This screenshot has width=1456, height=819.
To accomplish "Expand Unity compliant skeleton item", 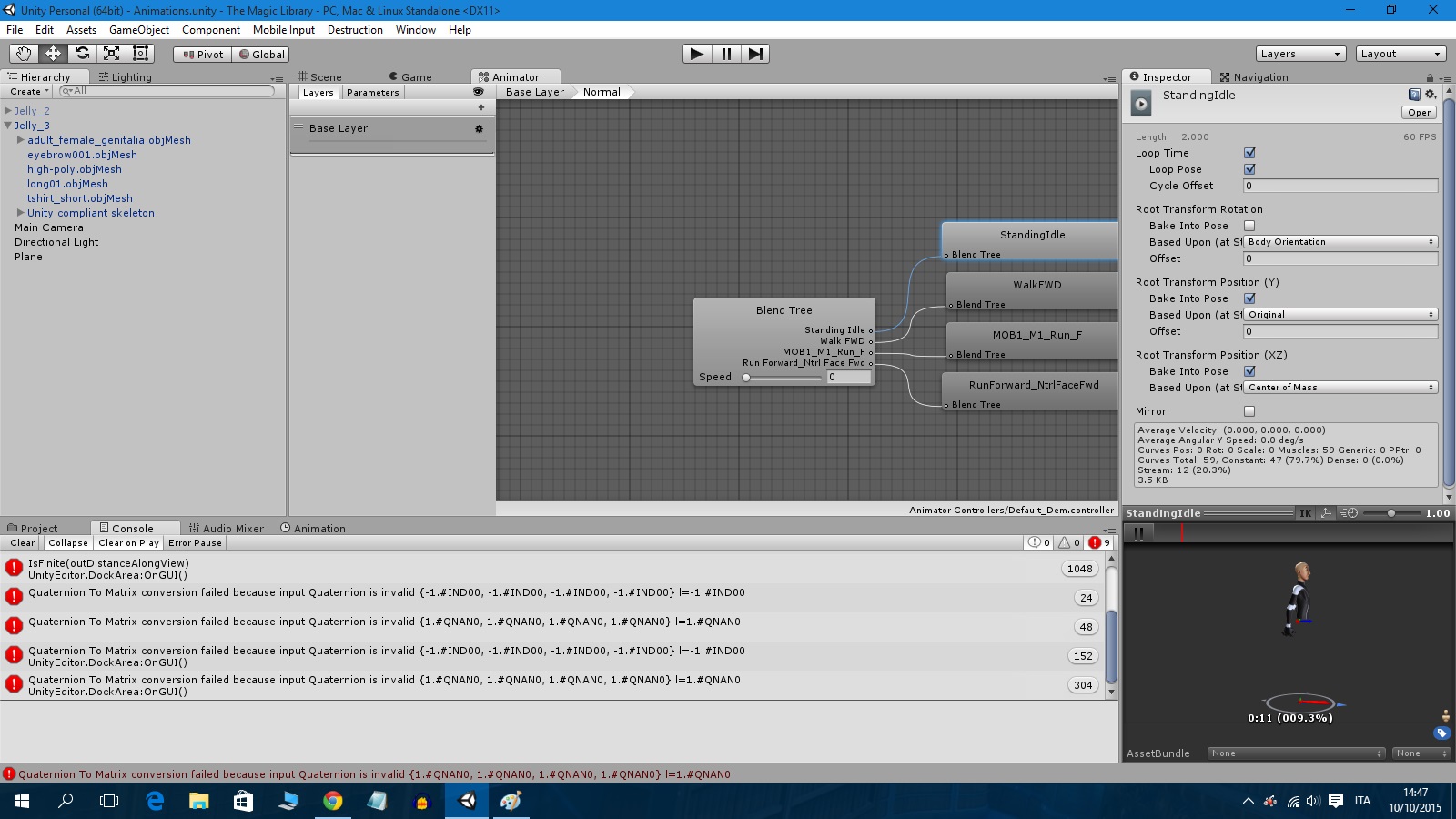I will coord(21,213).
